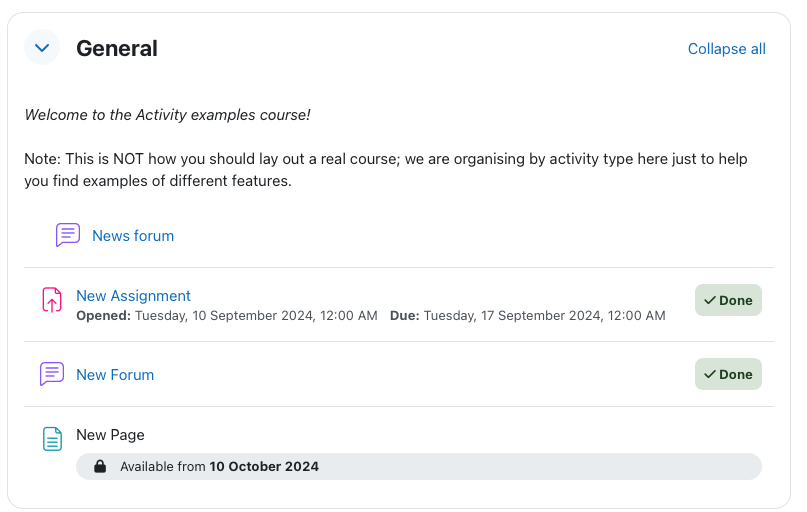Click the New Page title text
This screenshot has height=512, width=807.
pos(110,435)
